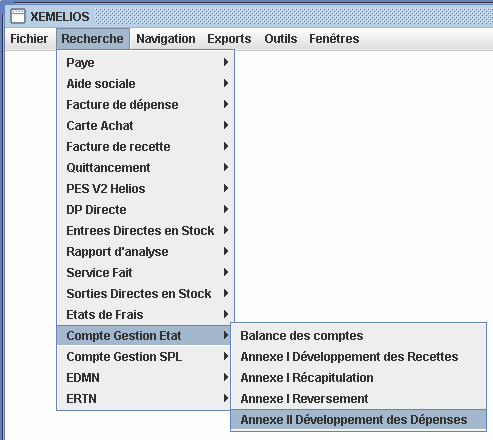The height and width of the screenshot is (440, 493).
Task: Open the Fenêtres menu
Action: point(334,39)
